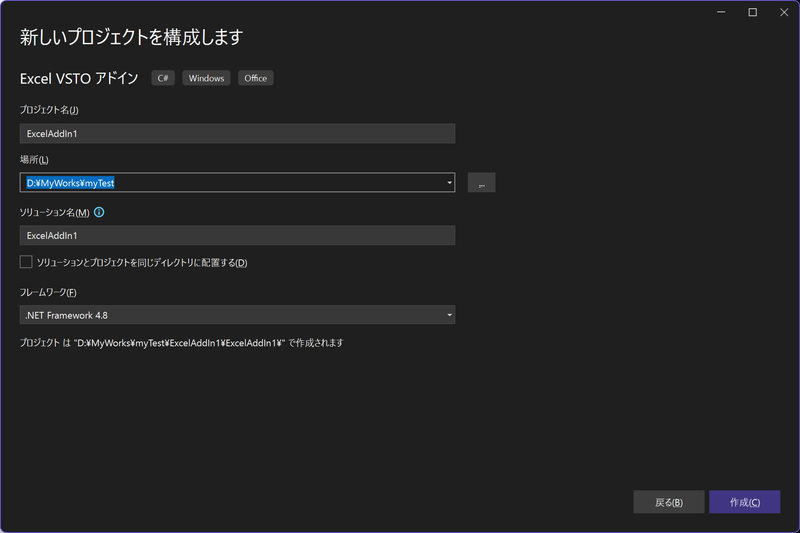Click the C# language tag
The width and height of the screenshot is (800, 533).
coord(162,78)
